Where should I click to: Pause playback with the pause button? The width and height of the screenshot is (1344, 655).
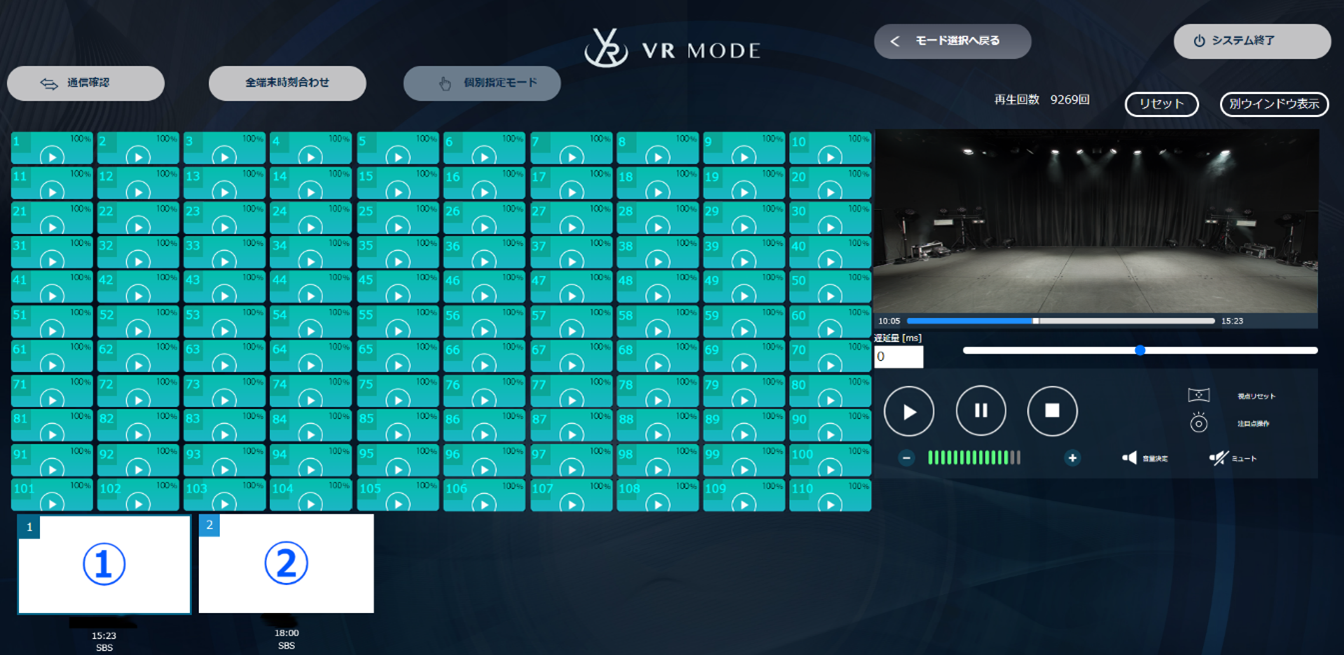(x=981, y=411)
